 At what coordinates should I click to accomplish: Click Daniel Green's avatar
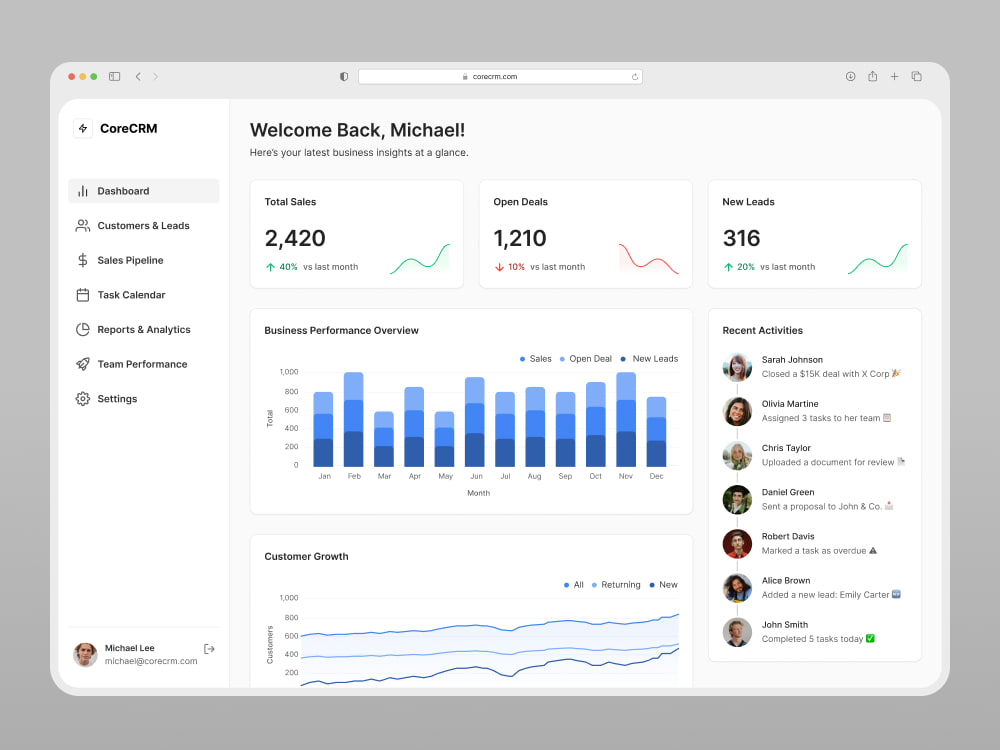[737, 500]
